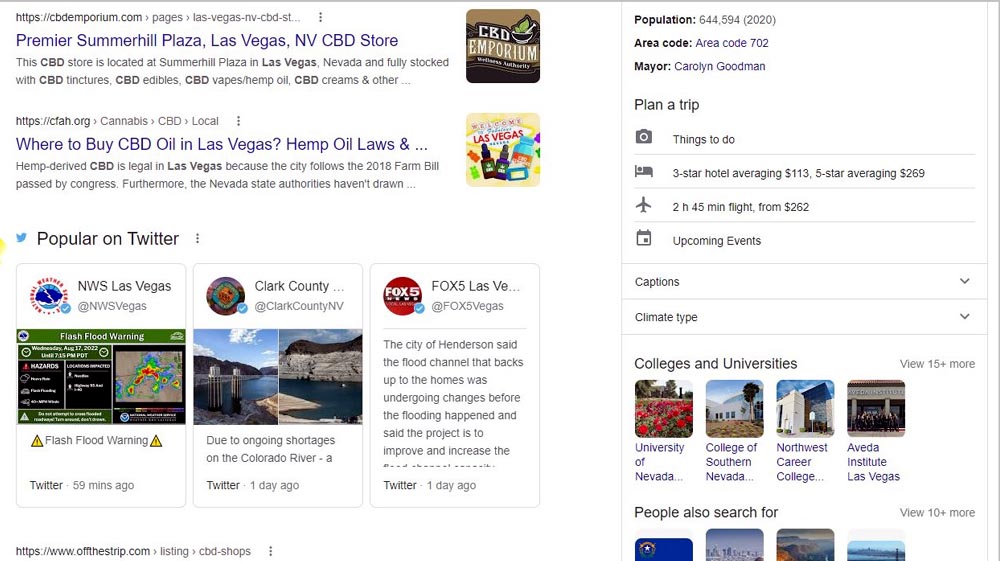Select the College of Southern Nevada thumbnail
The image size is (1000, 561).
(x=734, y=409)
